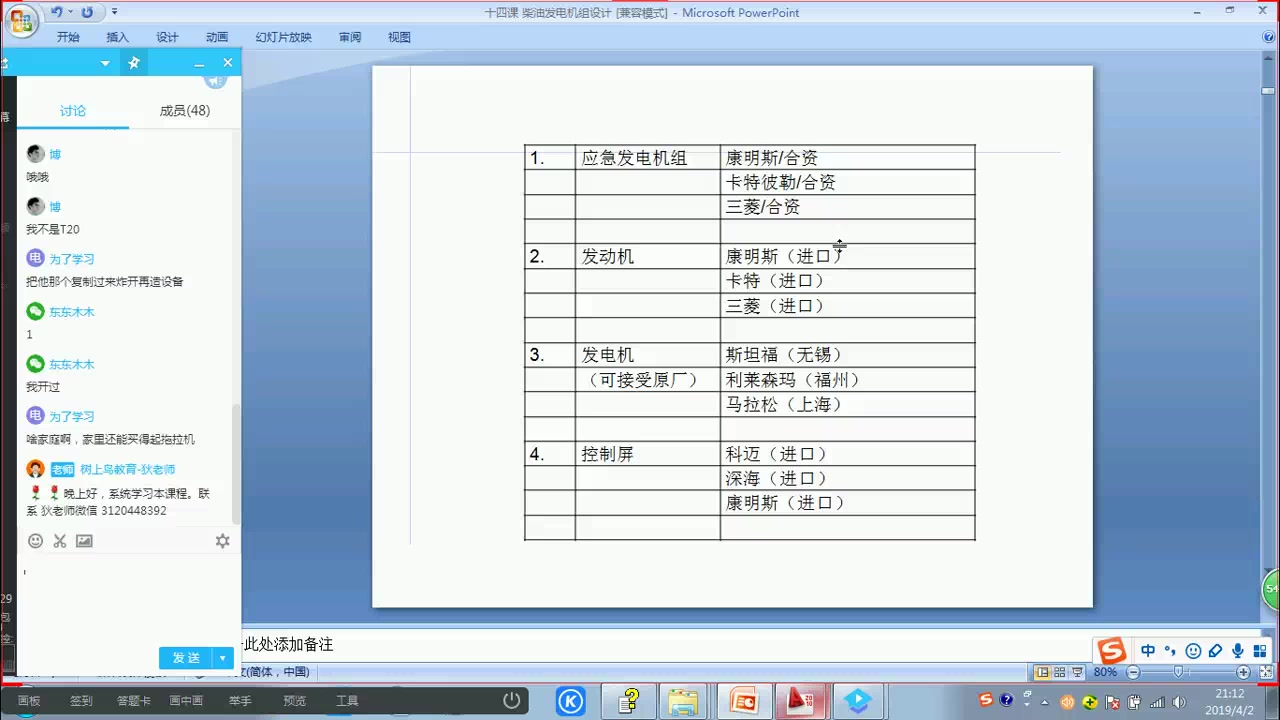Image resolution: width=1280 pixels, height=720 pixels.
Task: Click slide table cell 康明斯/合资
Action: pyautogui.click(x=847, y=157)
